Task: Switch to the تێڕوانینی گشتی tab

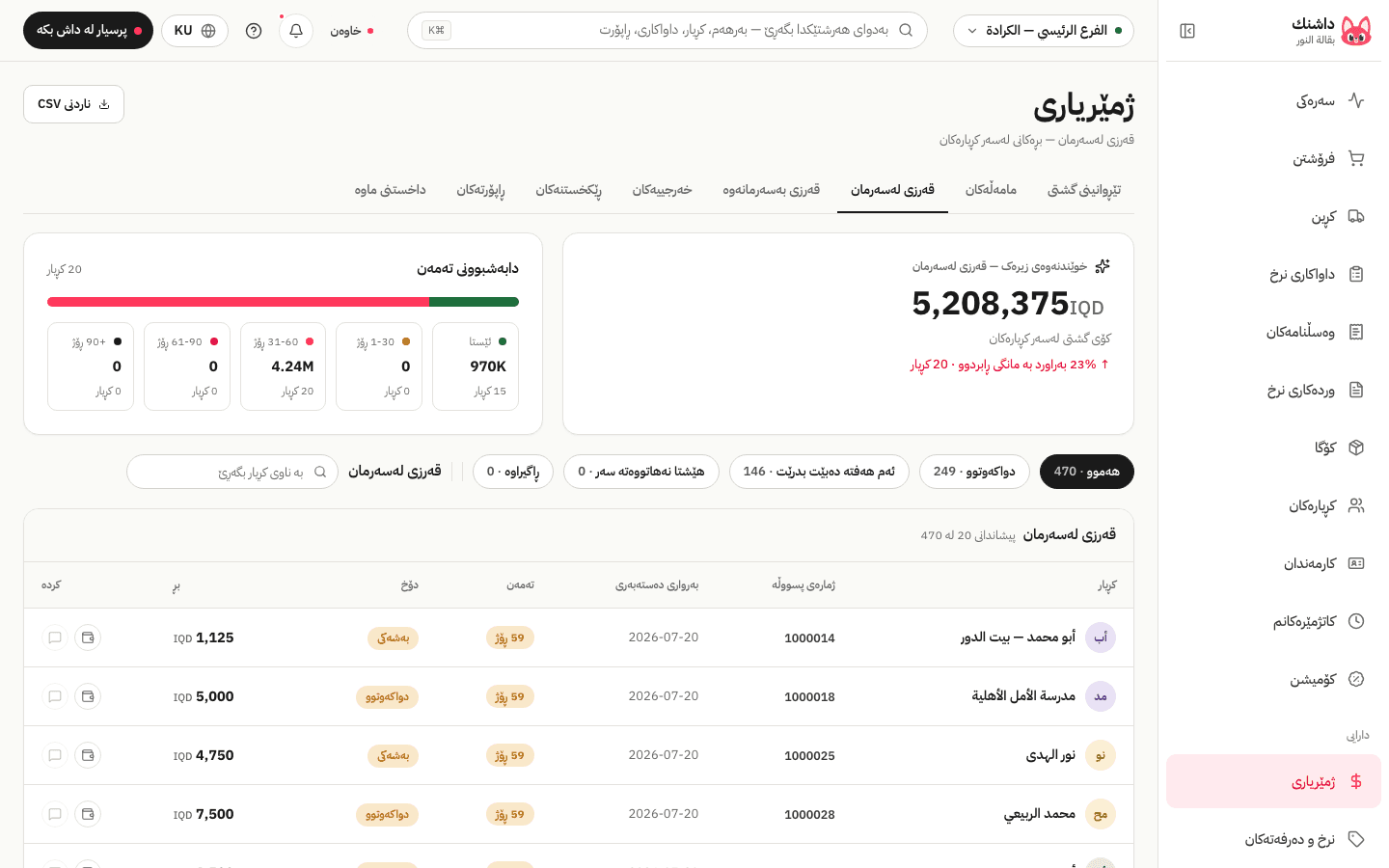Action: pyautogui.click(x=1084, y=190)
